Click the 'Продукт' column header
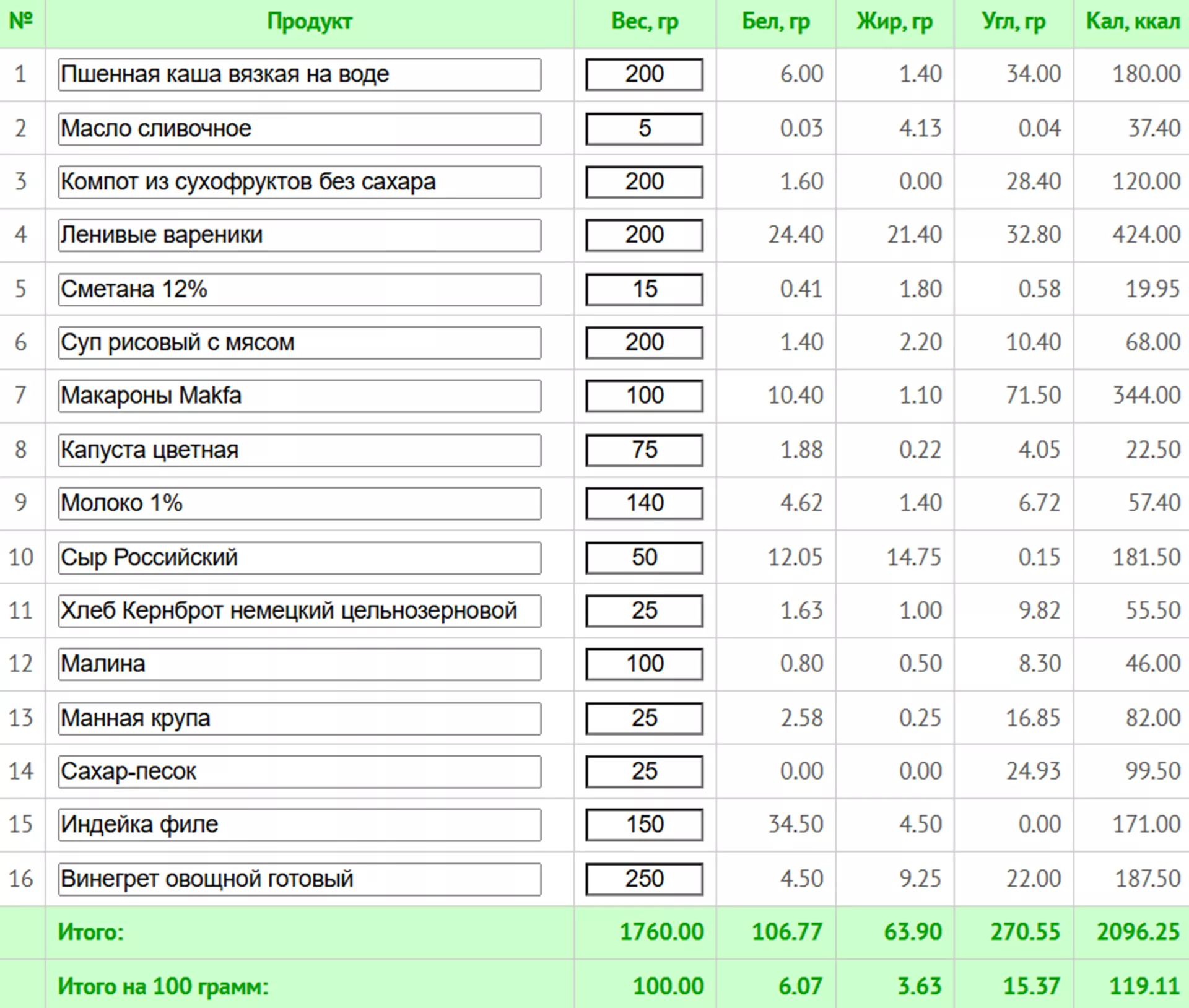 pos(309,22)
